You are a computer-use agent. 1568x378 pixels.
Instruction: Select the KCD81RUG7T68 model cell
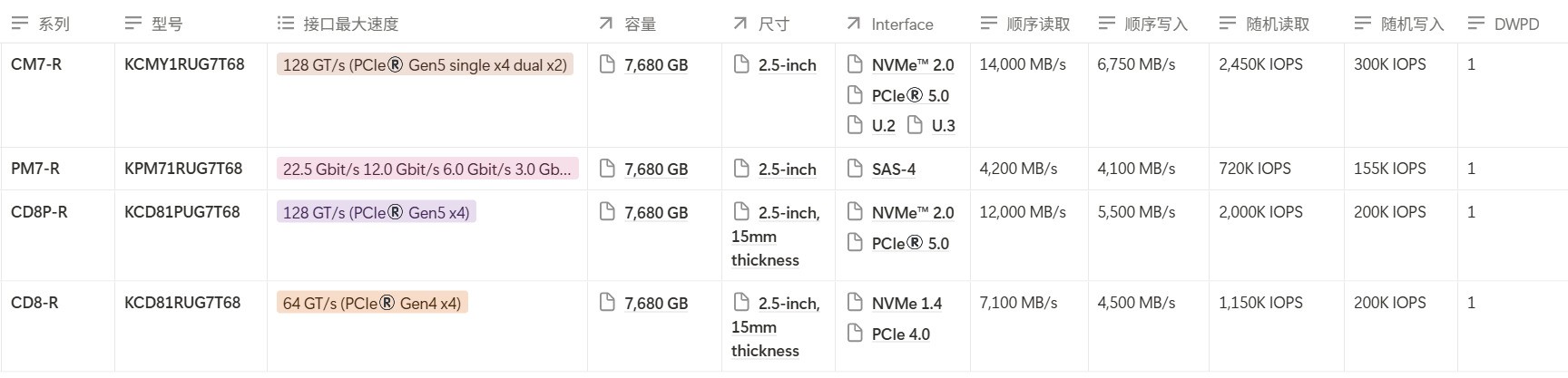(182, 303)
